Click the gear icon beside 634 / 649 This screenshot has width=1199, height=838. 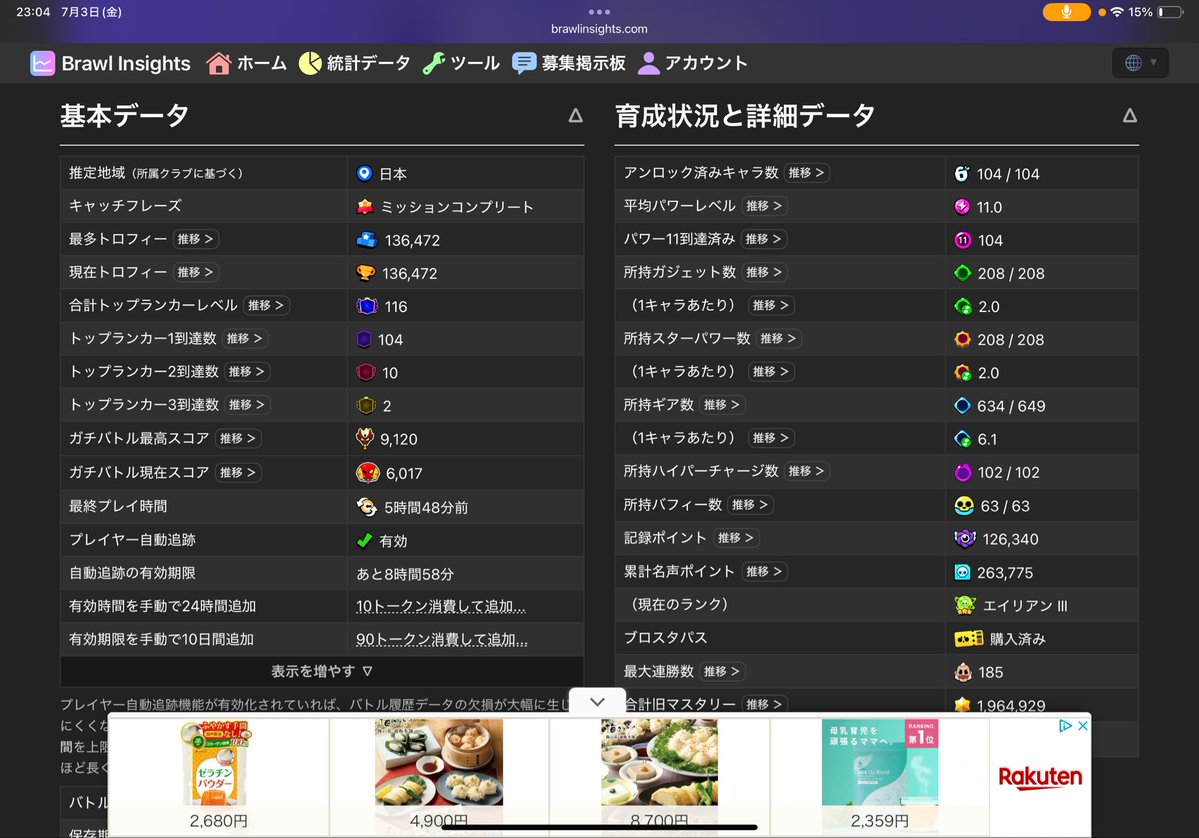[963, 405]
